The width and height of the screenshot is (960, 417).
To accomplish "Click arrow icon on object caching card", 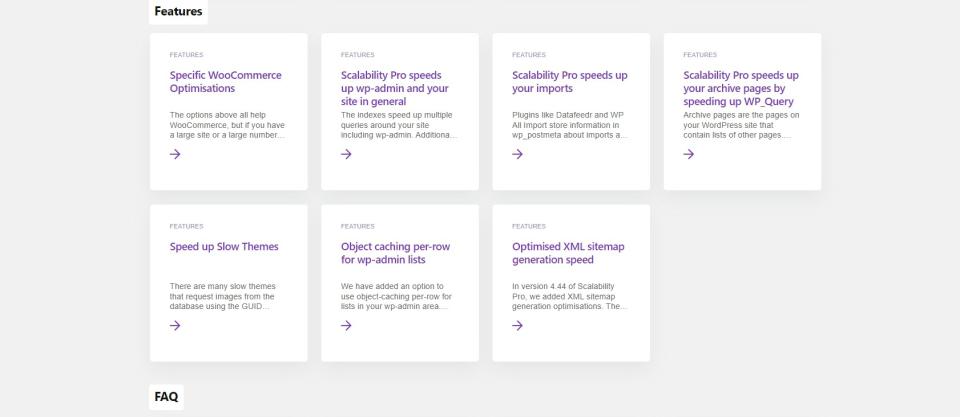I will (346, 325).
